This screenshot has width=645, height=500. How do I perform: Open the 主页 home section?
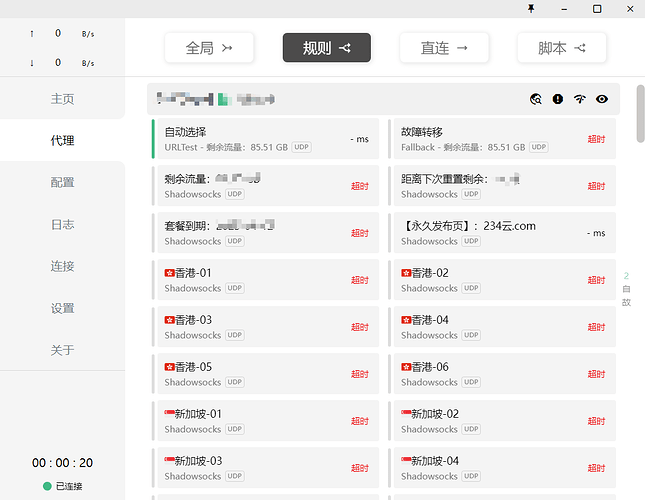pyautogui.click(x=63, y=99)
